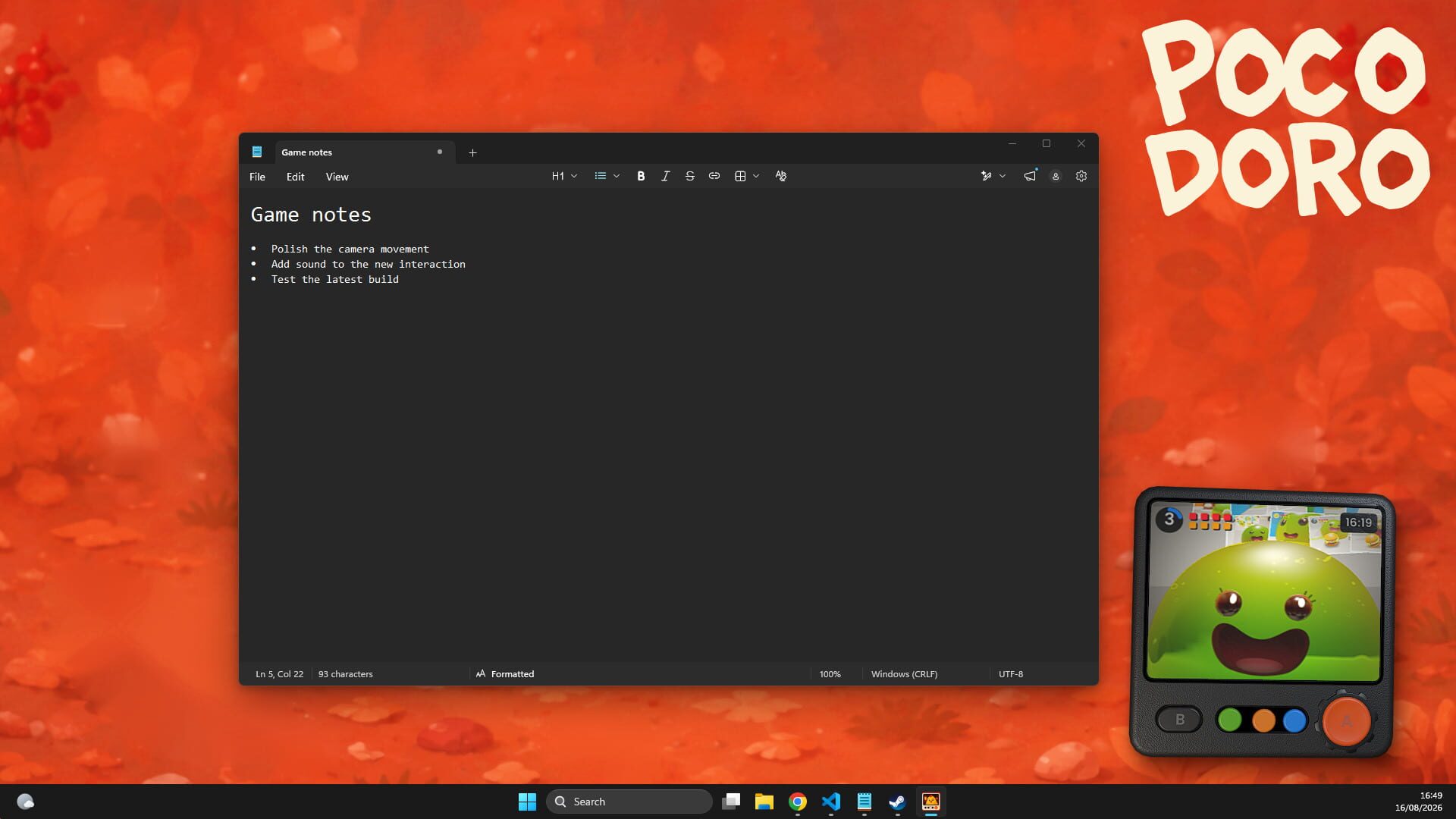The width and height of the screenshot is (1456, 819).
Task: Insert a table using the grid icon
Action: pyautogui.click(x=740, y=176)
